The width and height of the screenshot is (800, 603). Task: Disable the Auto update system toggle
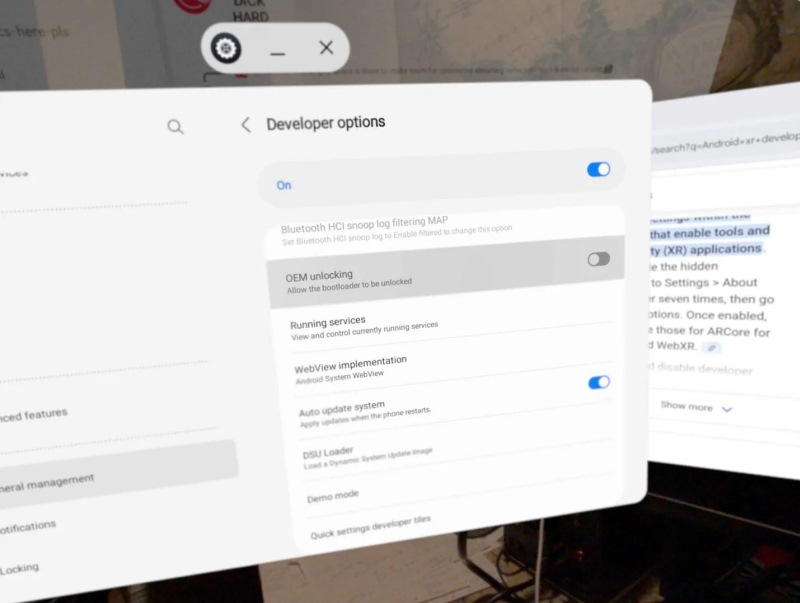click(599, 382)
